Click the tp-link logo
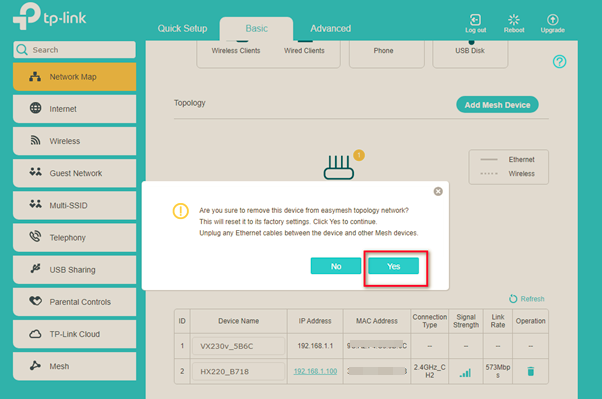Screen dimensions: 602x399 (50, 16)
